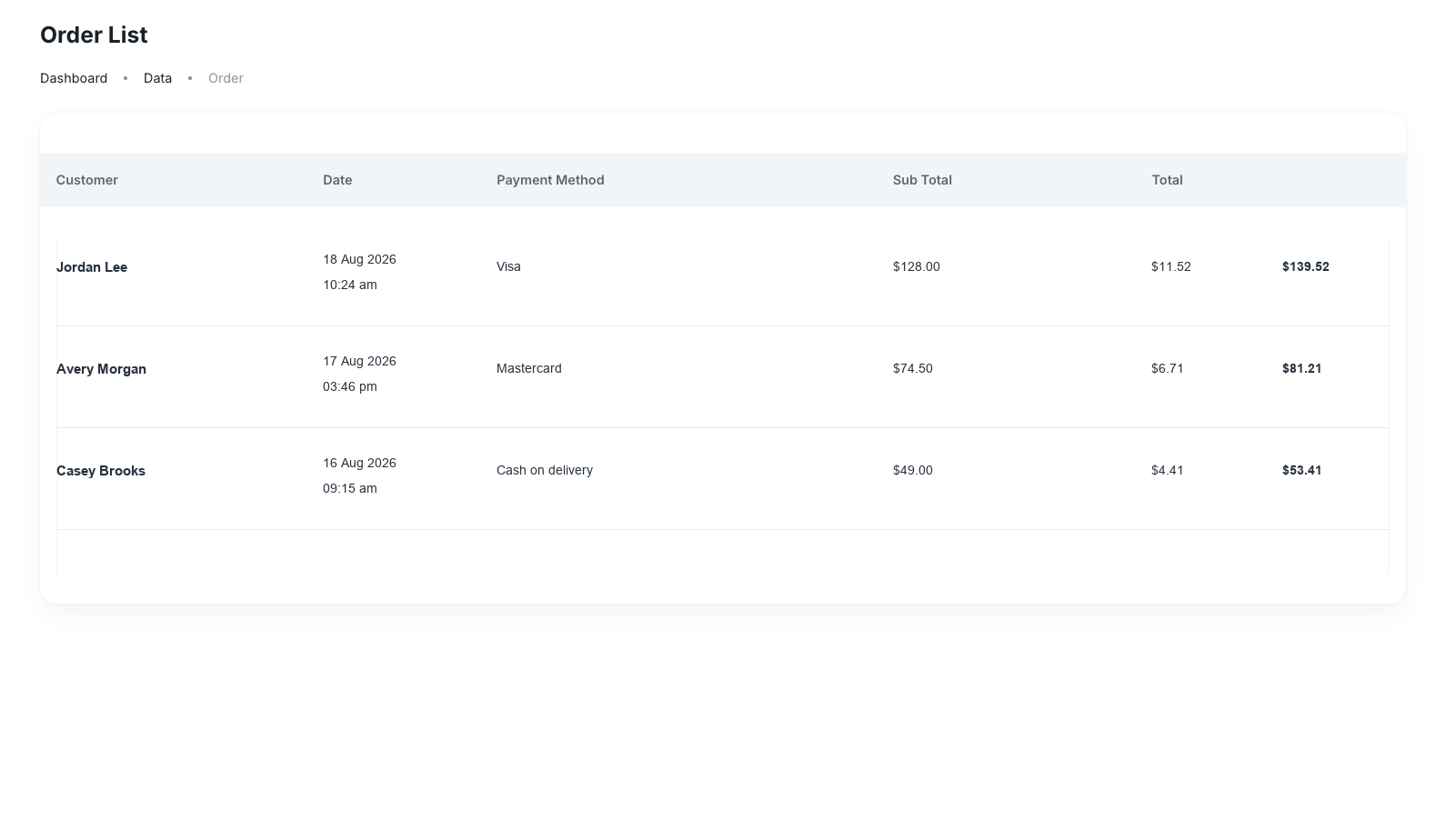
Task: Click the date 16 Aug 2026
Action: click(x=359, y=463)
